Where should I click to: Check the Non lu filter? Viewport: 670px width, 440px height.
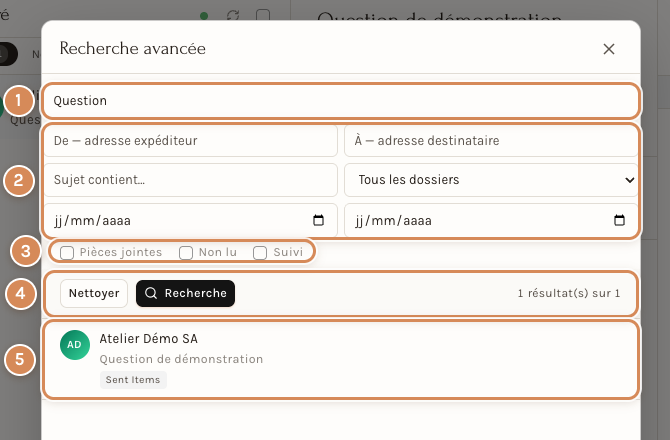[186, 252]
